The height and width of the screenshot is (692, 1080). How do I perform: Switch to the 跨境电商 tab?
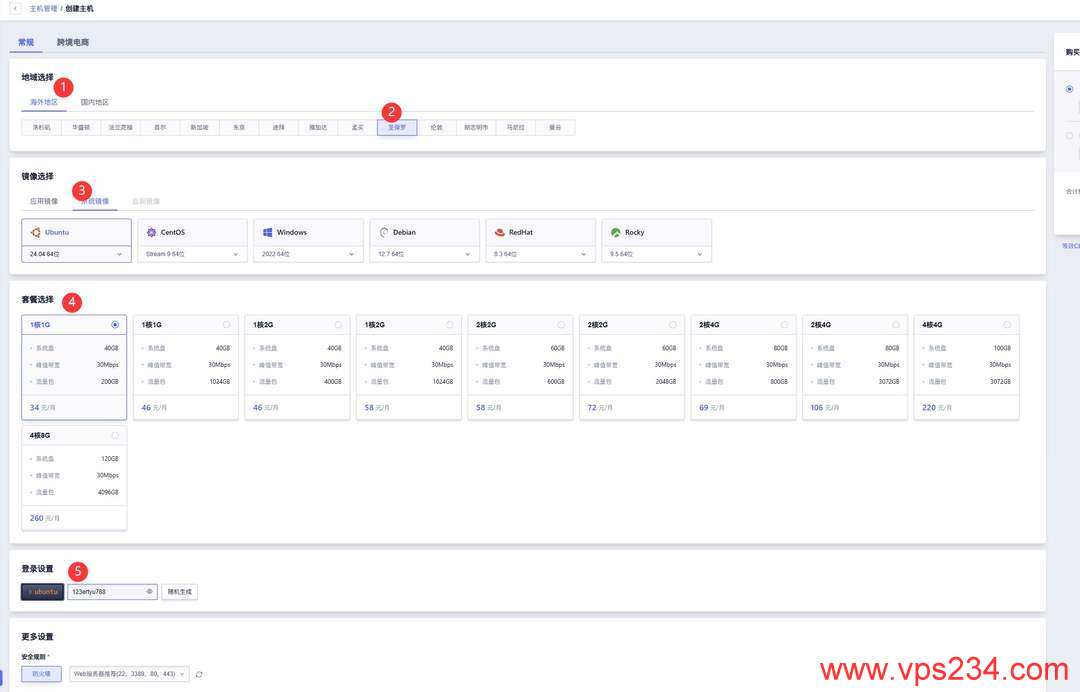click(x=73, y=43)
